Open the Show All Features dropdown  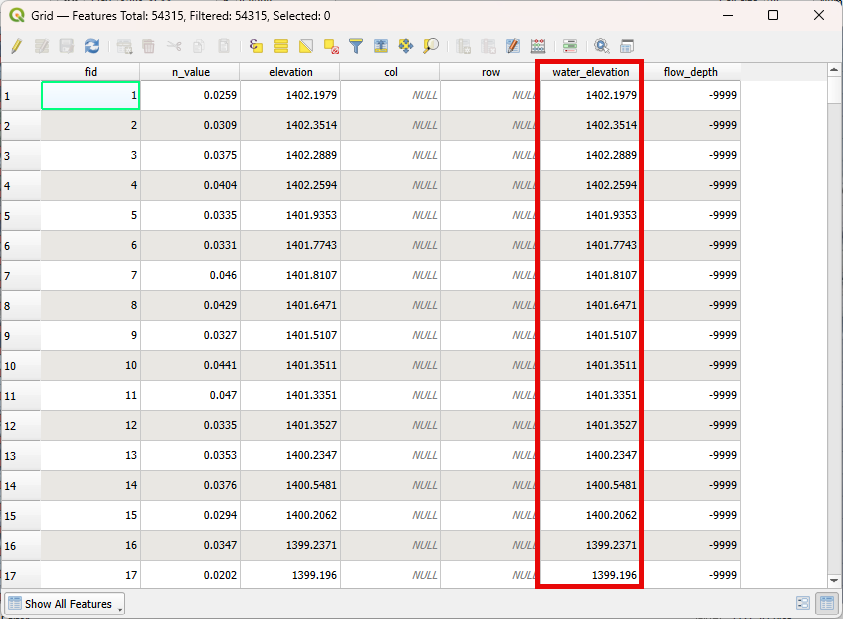click(65, 604)
